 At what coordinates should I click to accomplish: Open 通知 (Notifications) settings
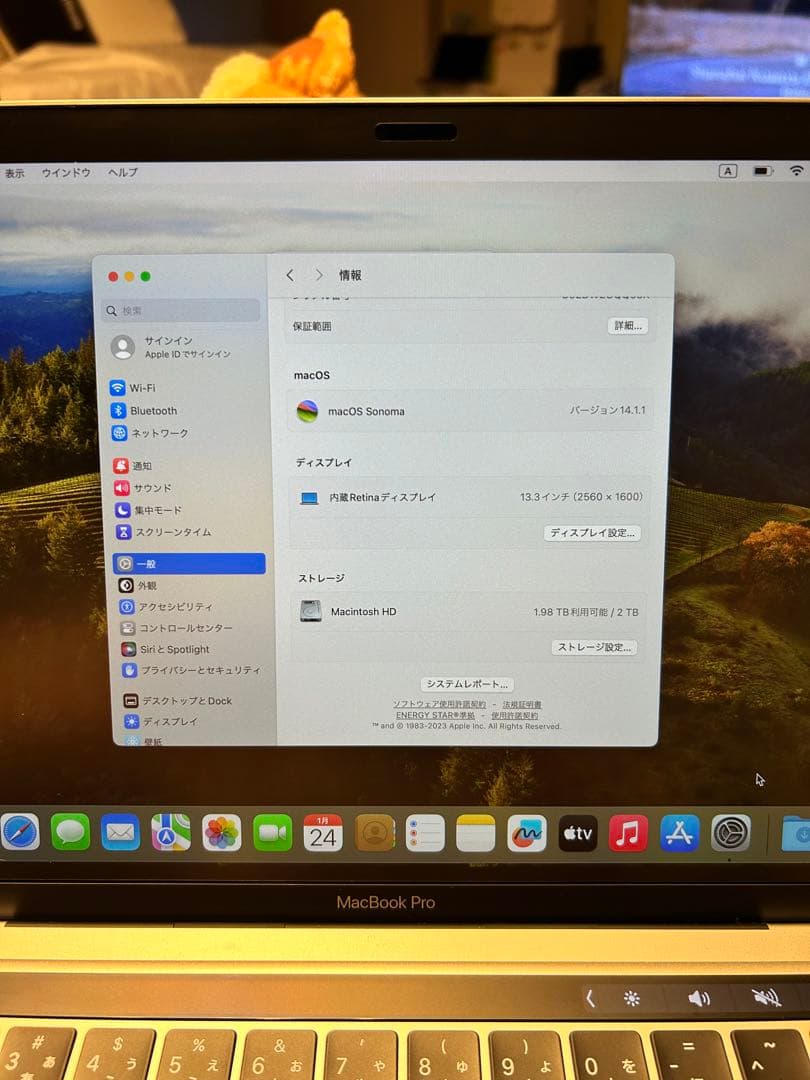pyautogui.click(x=145, y=465)
